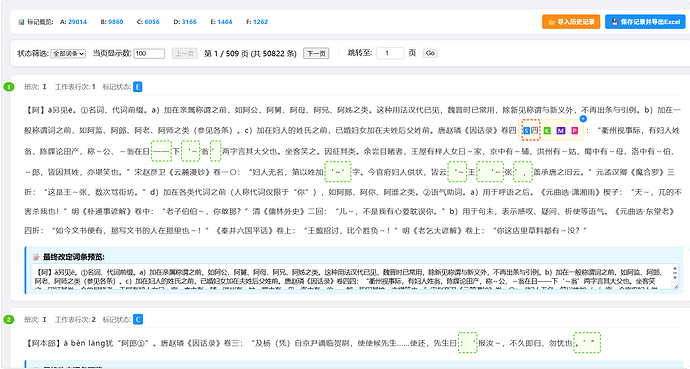Click the 【阿本郎】 headword text
This screenshot has width=690, height=369.
[43, 343]
